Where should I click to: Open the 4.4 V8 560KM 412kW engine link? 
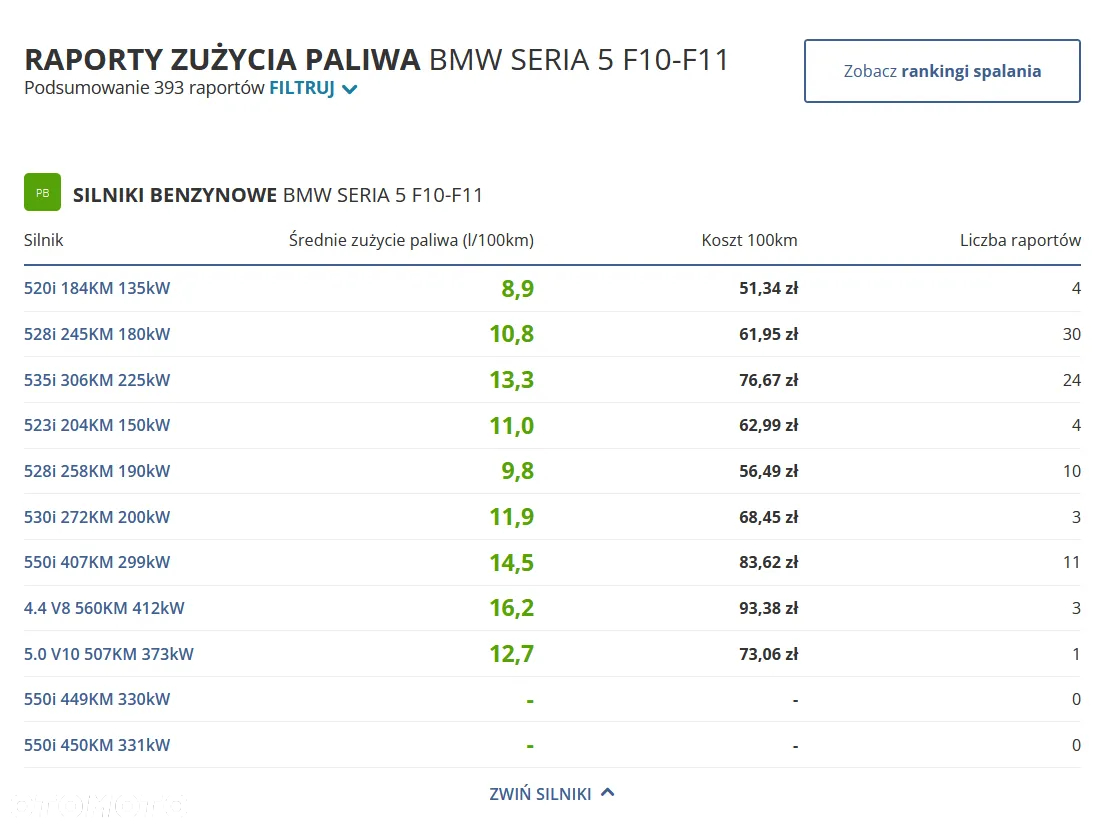(104, 608)
